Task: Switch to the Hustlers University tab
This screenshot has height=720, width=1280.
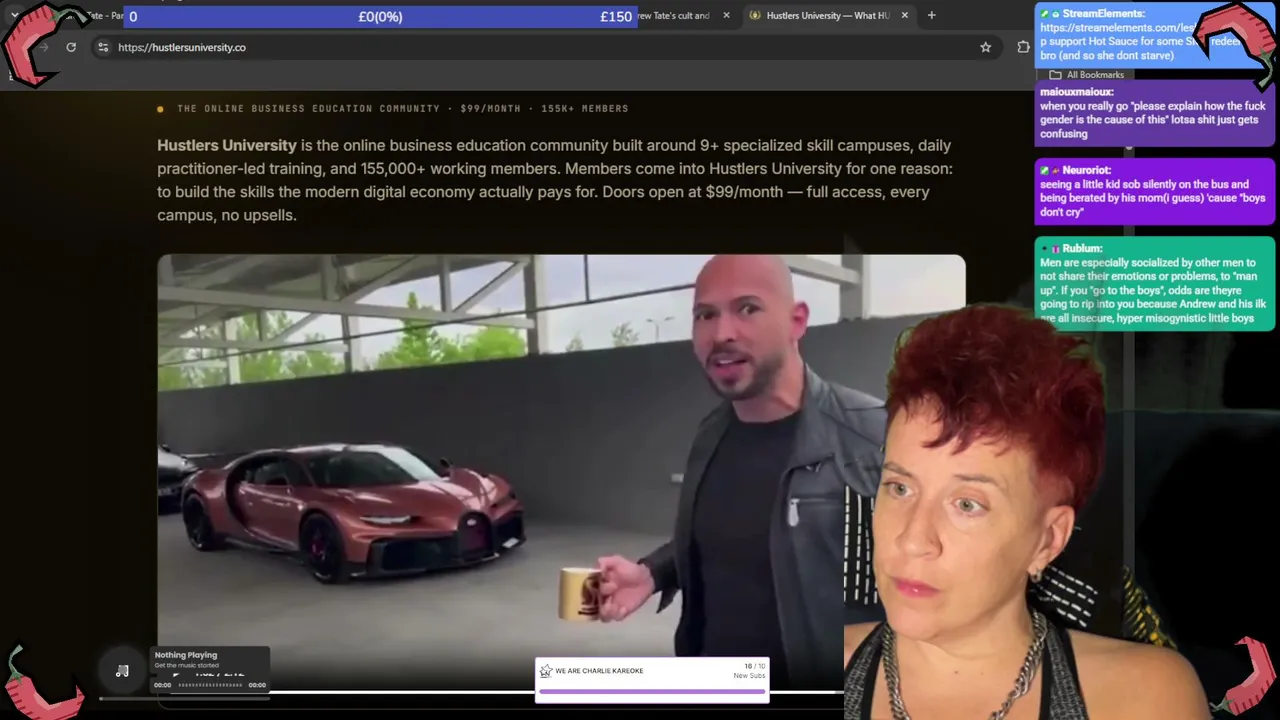Action: coord(827,15)
